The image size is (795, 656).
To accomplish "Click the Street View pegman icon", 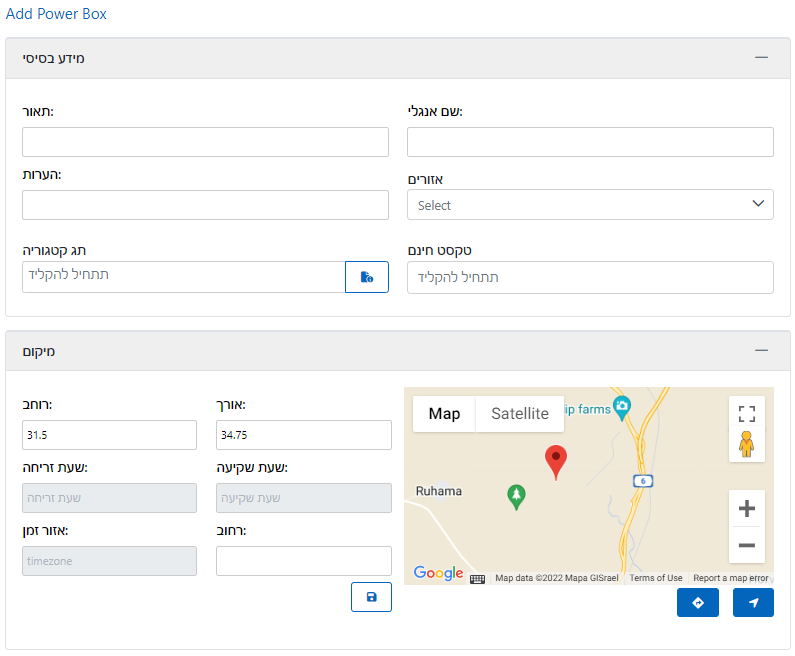I will click(x=746, y=444).
